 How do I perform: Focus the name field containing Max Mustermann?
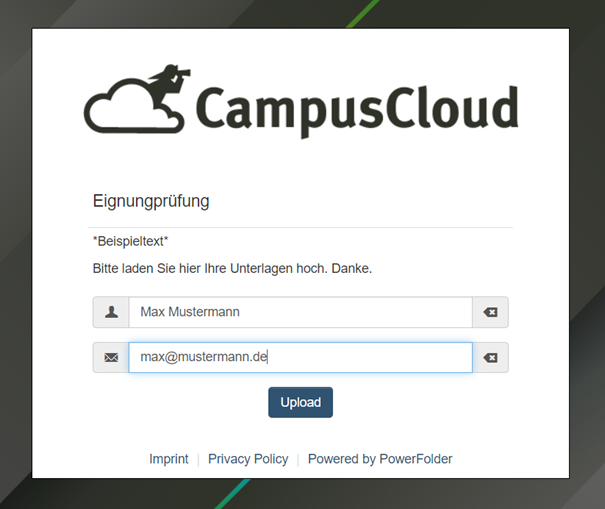300,312
